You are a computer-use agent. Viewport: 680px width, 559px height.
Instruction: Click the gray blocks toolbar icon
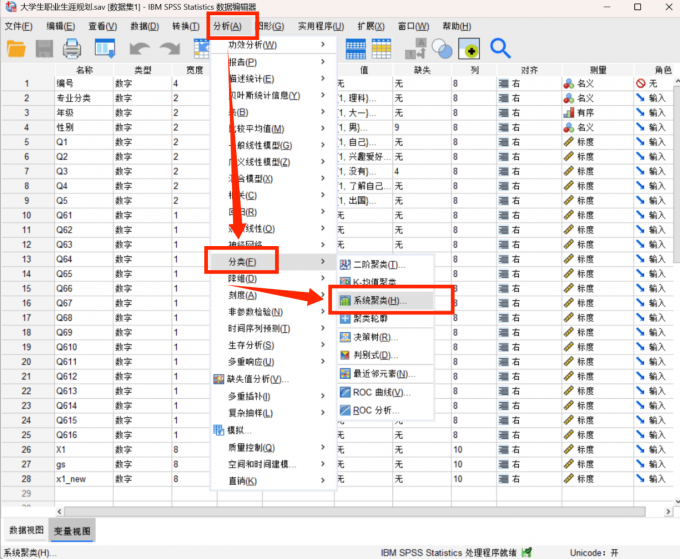(x=415, y=49)
